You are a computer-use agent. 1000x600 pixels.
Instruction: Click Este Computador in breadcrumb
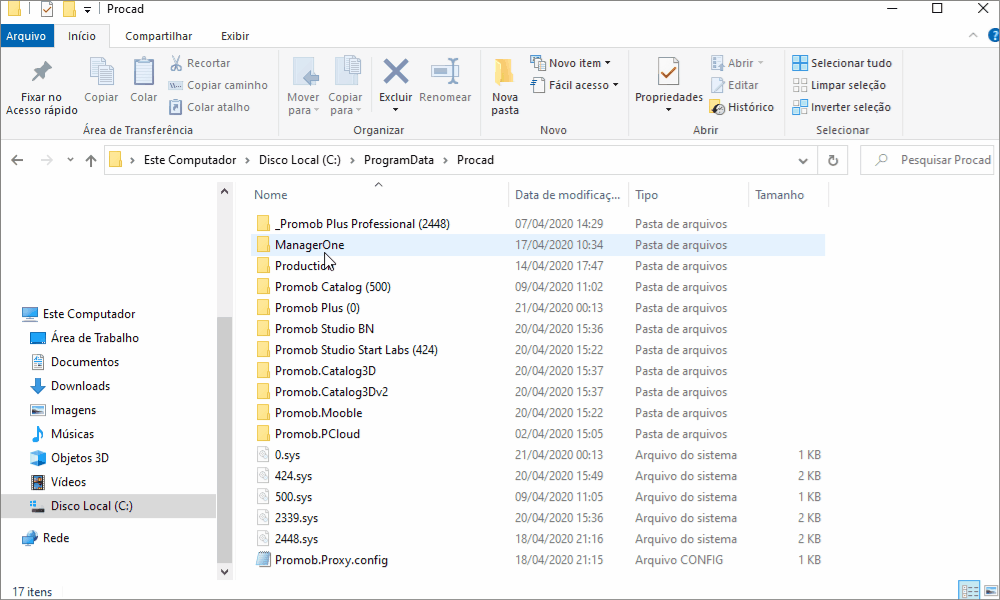(x=190, y=160)
